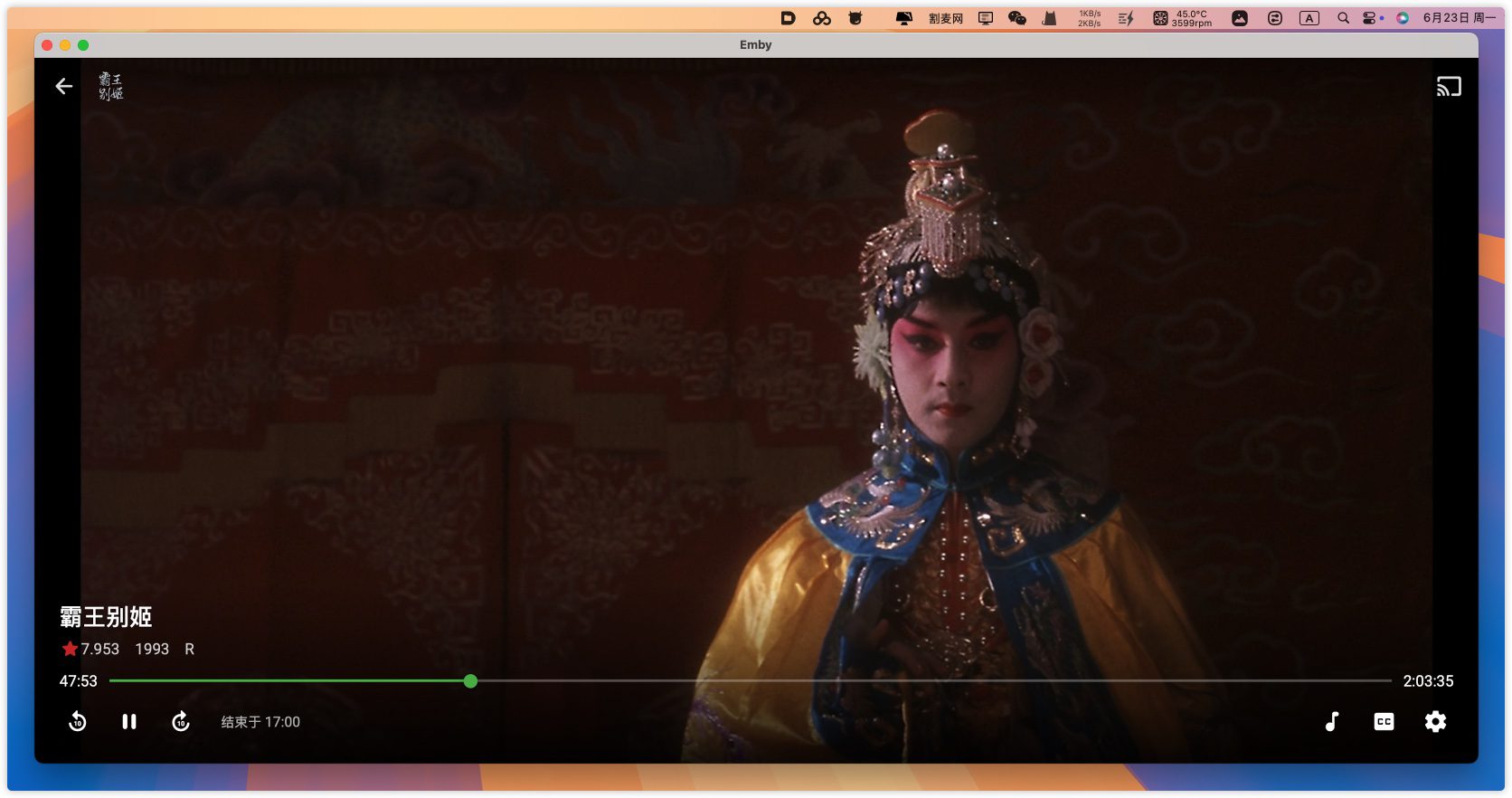Skip forward 10 seconds
Image resolution: width=1512 pixels, height=798 pixels.
pyautogui.click(x=181, y=721)
